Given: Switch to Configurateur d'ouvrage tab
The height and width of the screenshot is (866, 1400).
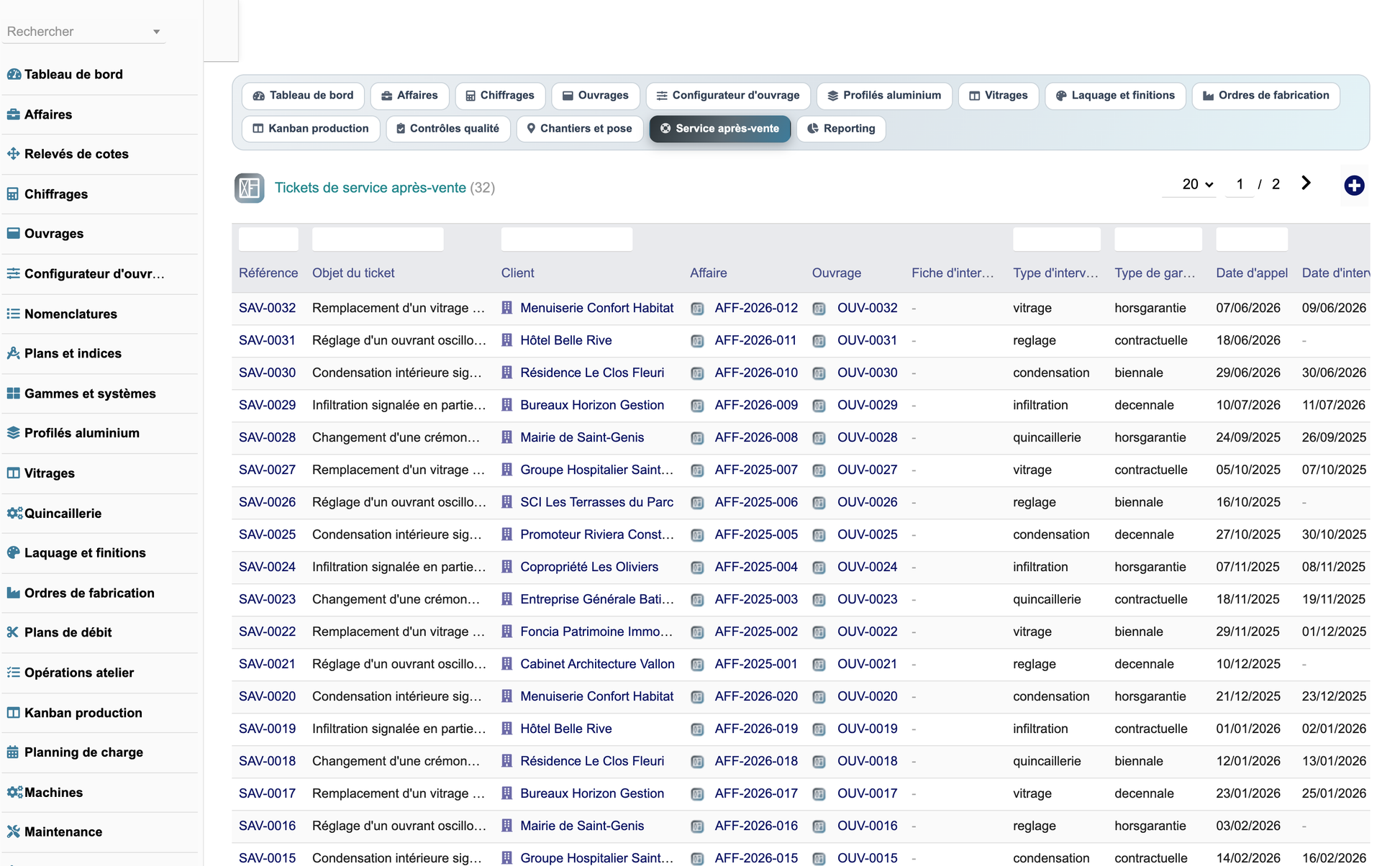Looking at the screenshot, I should [728, 96].
